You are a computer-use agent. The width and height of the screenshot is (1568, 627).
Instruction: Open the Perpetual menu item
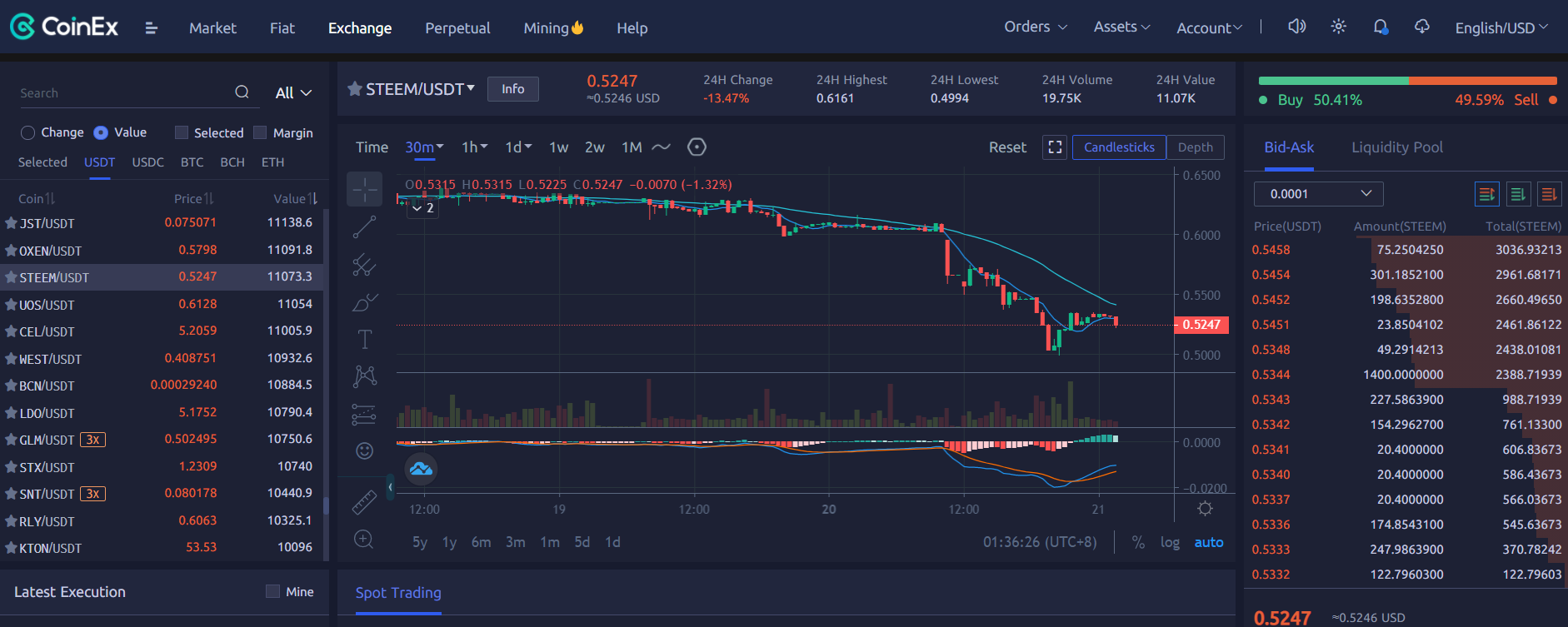pos(457,28)
